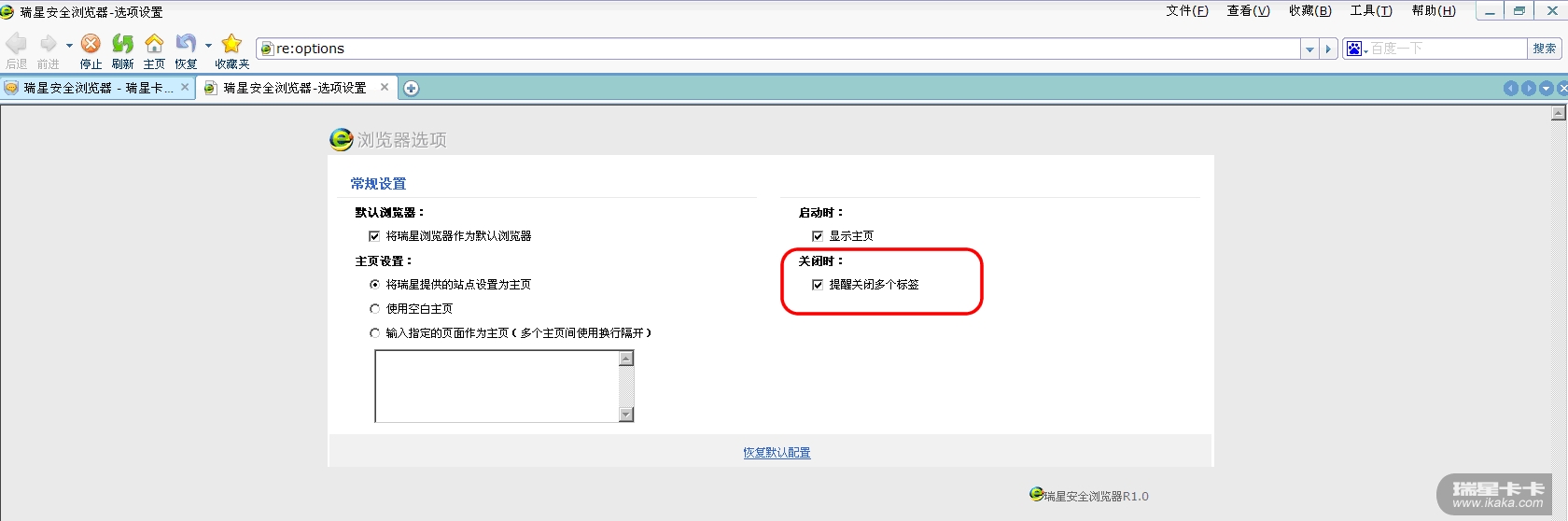Select 使用空白主页 radio option
1568x521 pixels.
[x=374, y=309]
